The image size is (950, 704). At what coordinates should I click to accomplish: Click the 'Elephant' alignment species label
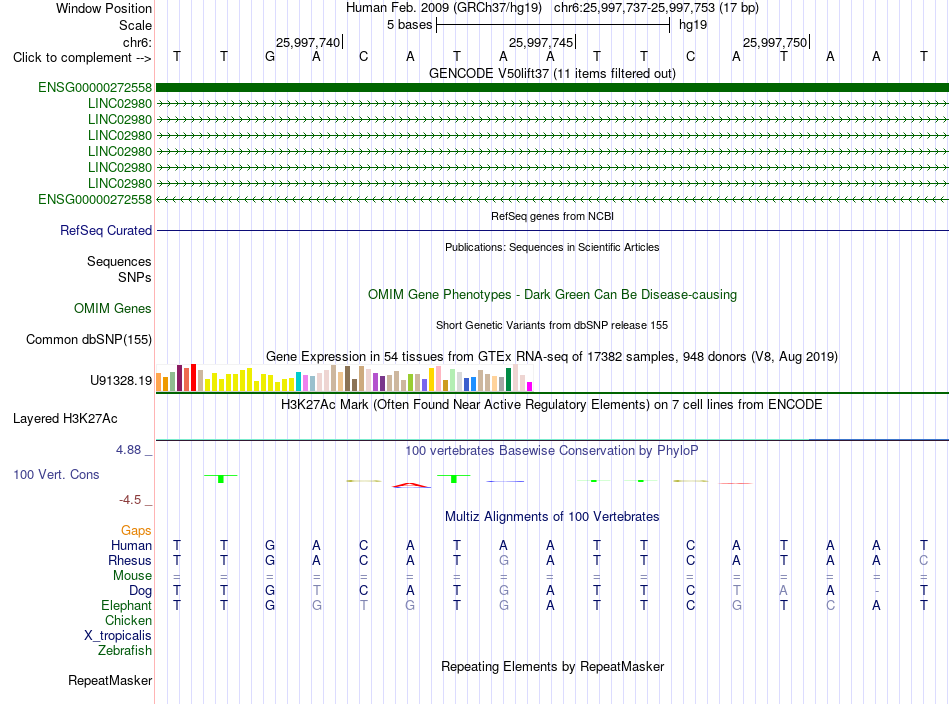pos(126,605)
